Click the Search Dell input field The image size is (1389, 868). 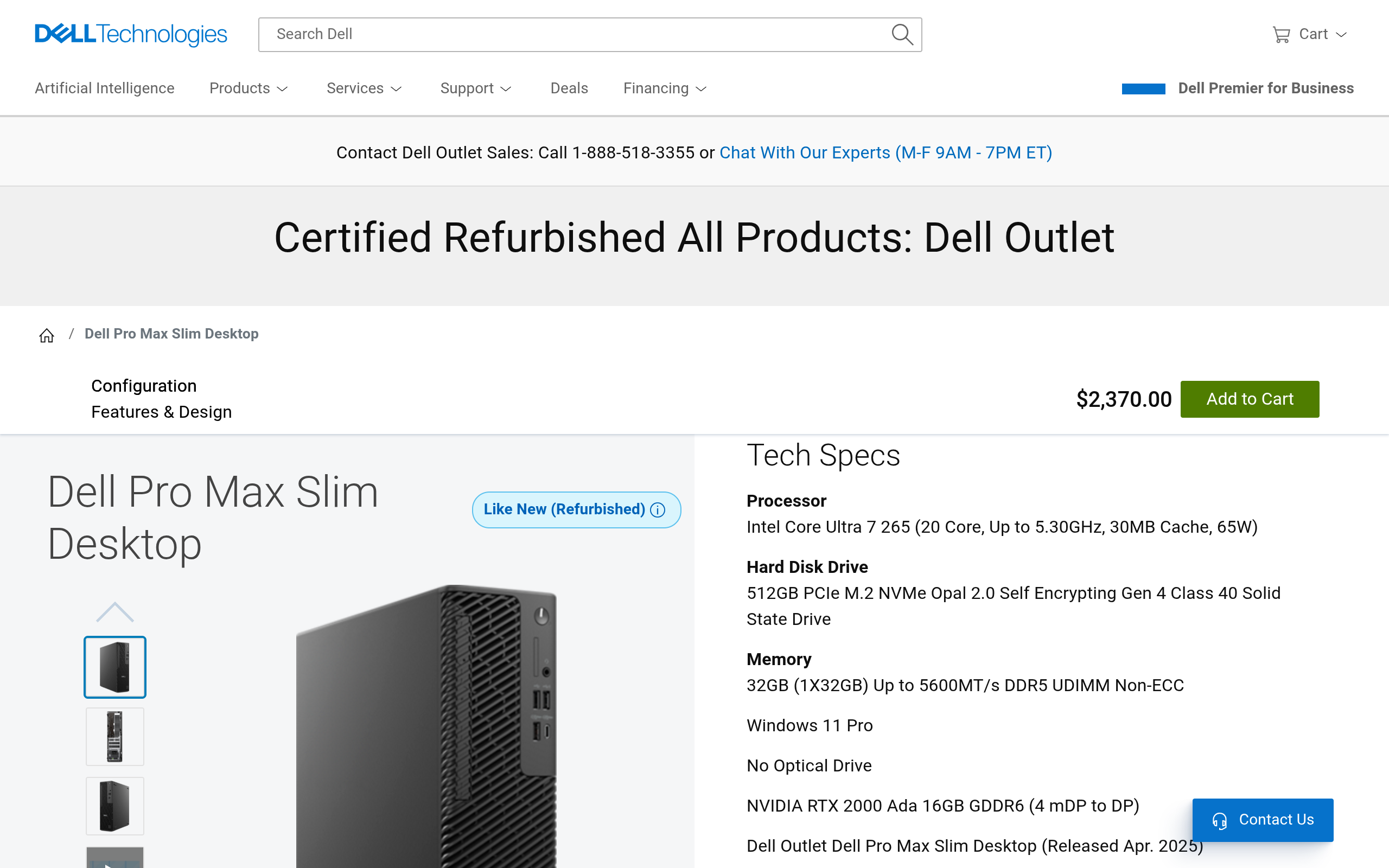tap(579, 34)
